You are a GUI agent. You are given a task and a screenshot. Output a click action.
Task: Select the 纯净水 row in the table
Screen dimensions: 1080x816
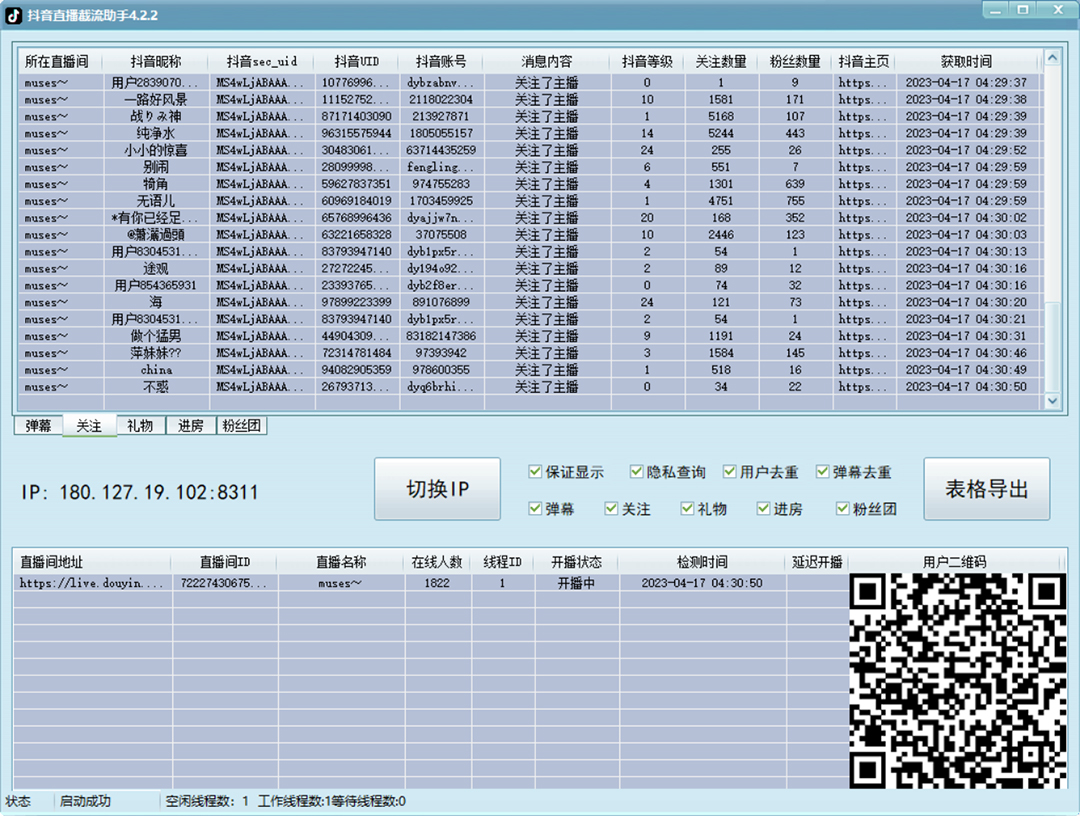pos(300,133)
